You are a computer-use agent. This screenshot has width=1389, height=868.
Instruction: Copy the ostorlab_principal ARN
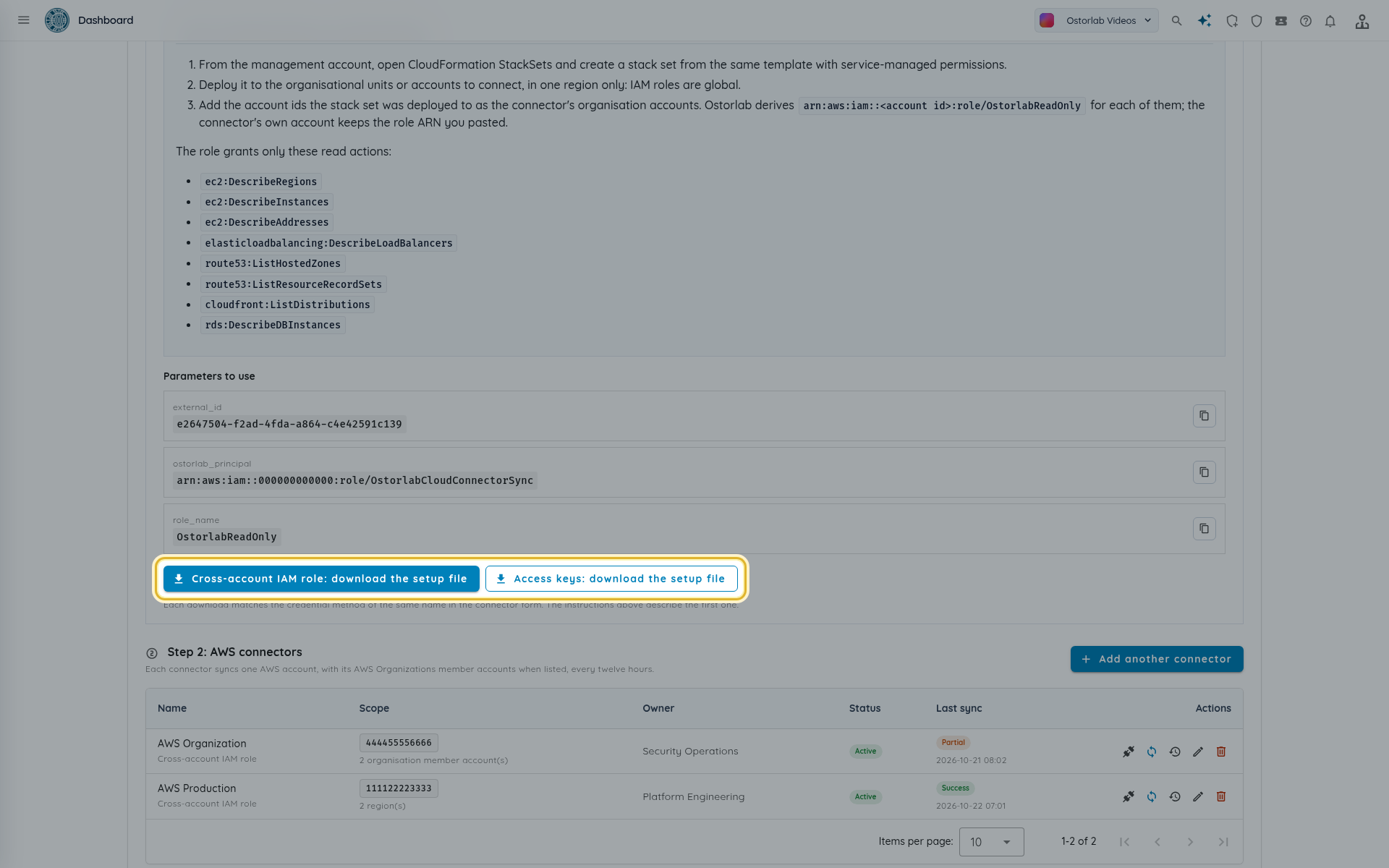pyautogui.click(x=1205, y=472)
